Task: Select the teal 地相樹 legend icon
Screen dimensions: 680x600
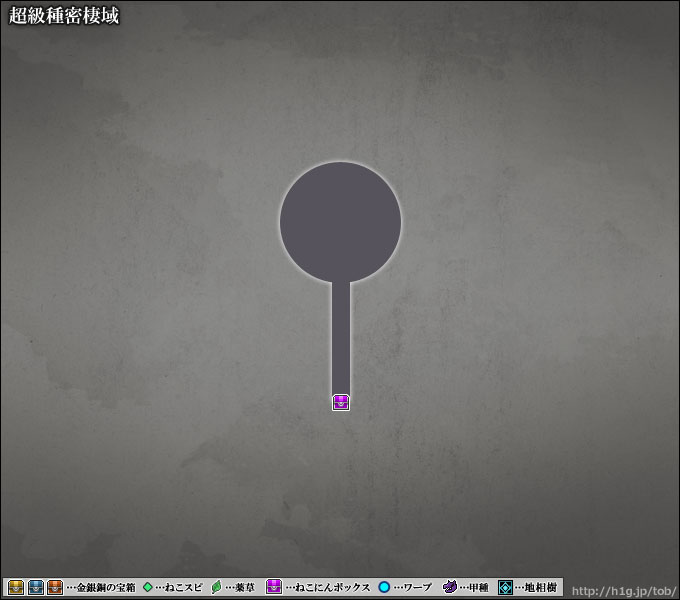Action: click(506, 587)
